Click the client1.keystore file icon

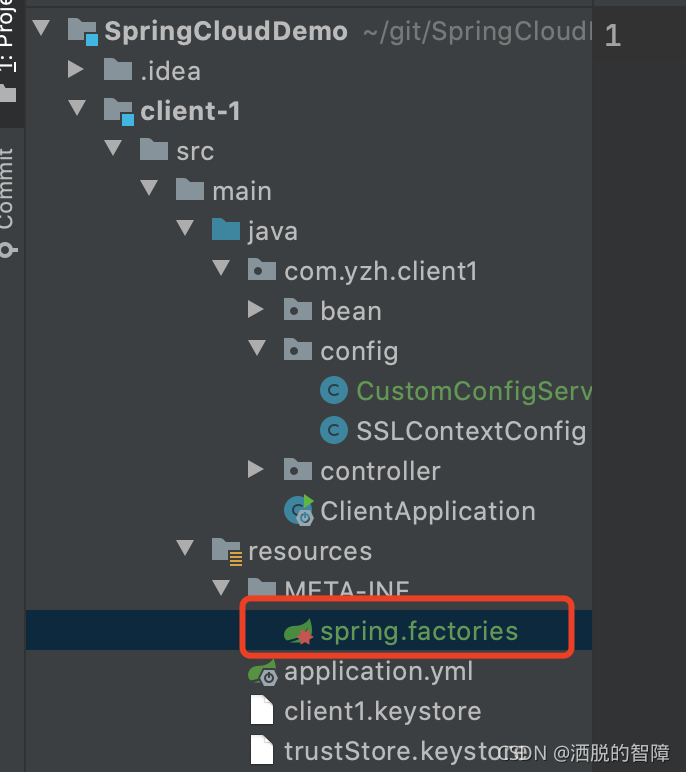(261, 709)
